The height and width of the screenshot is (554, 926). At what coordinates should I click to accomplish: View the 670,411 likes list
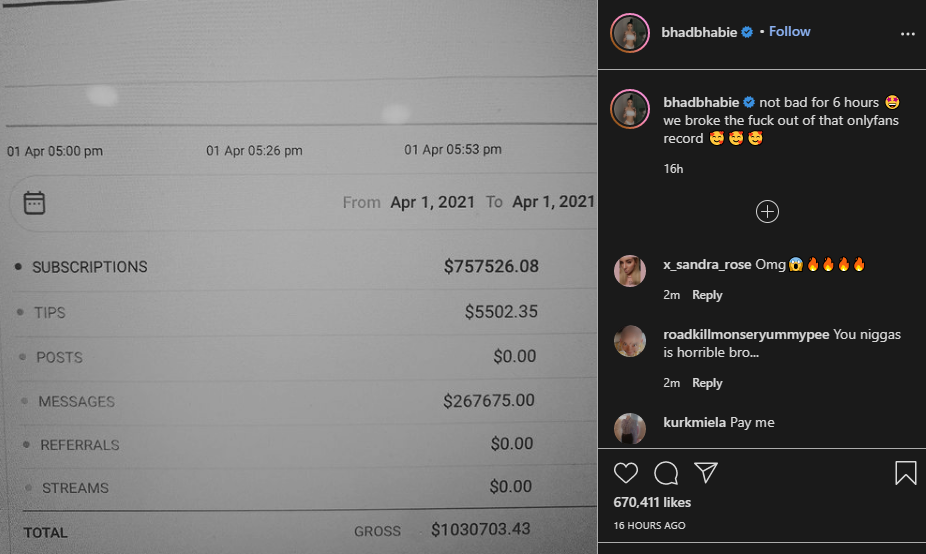tap(652, 502)
